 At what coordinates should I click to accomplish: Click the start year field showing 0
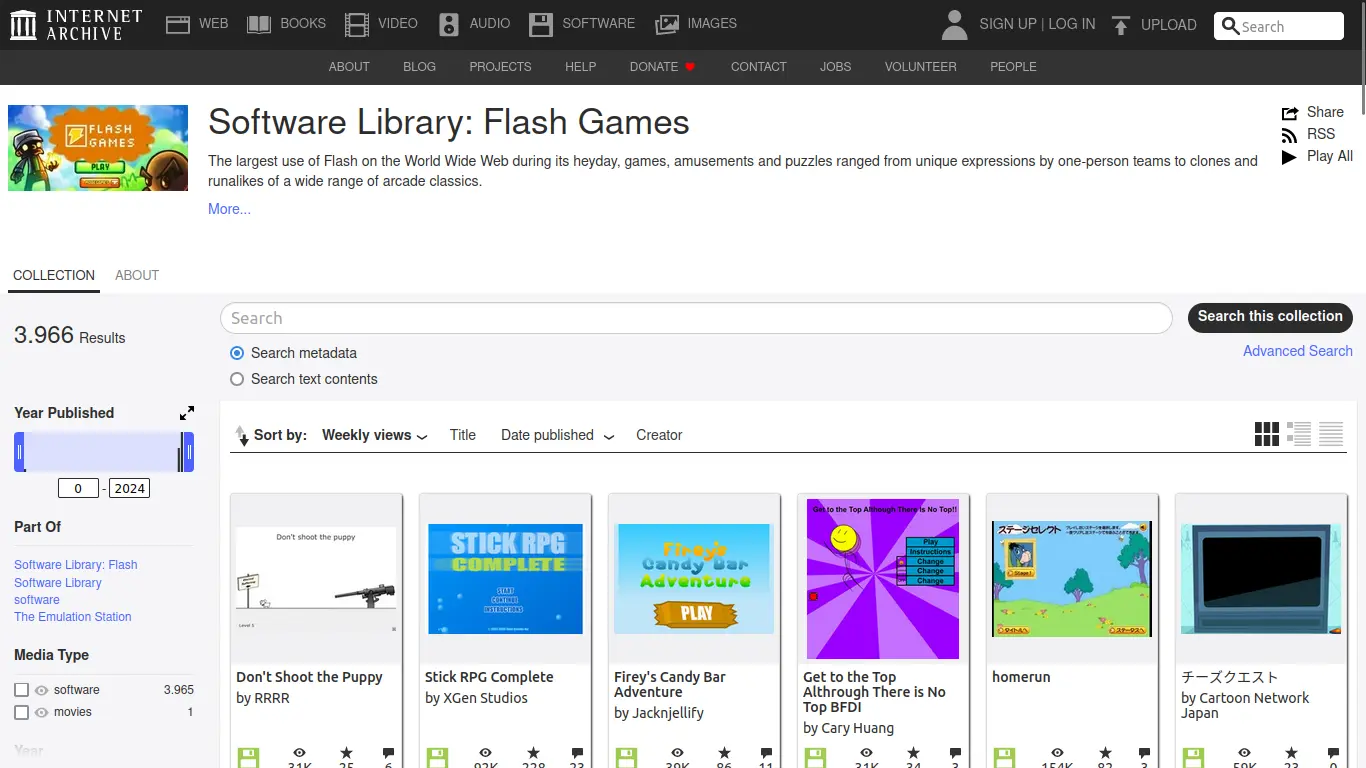[78, 488]
